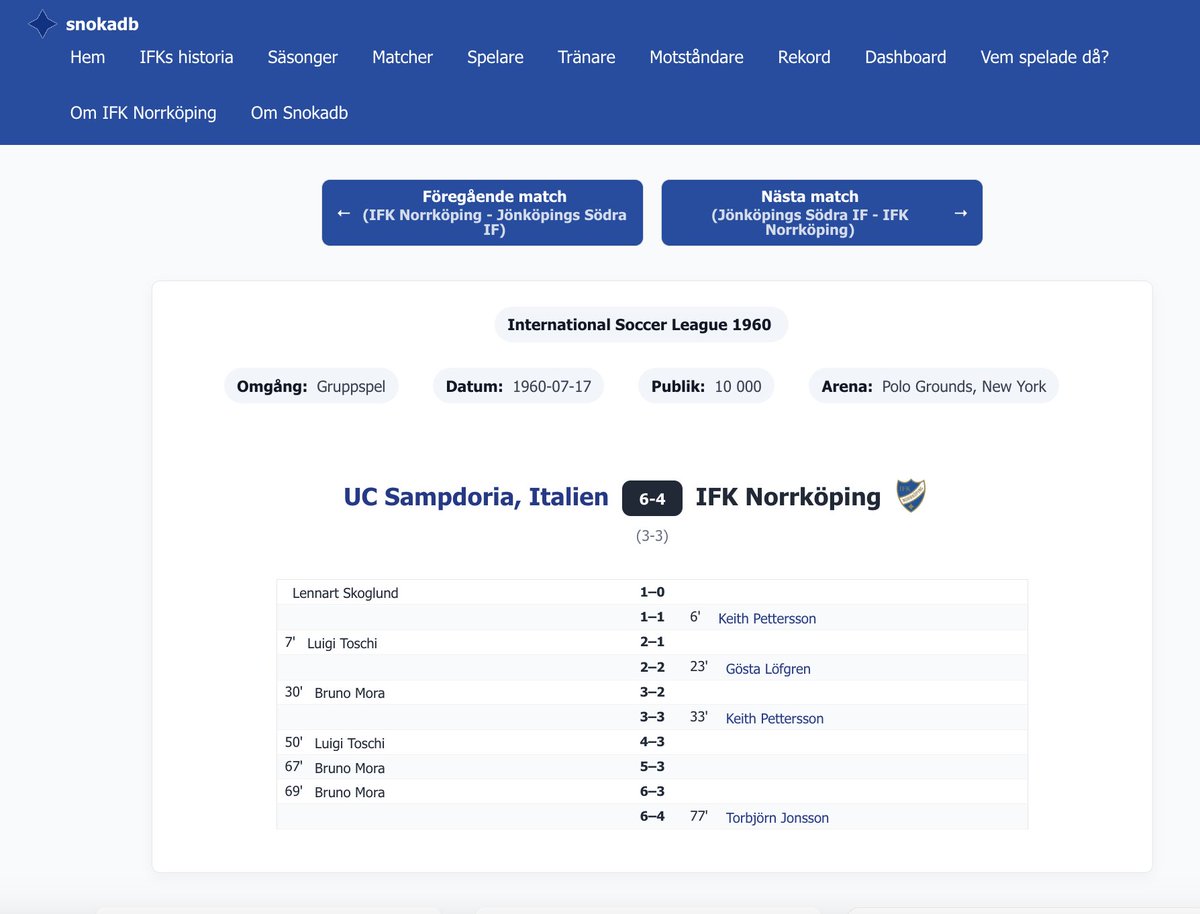This screenshot has height=914, width=1200.
Task: Open the Säsonger page
Action: pos(303,57)
